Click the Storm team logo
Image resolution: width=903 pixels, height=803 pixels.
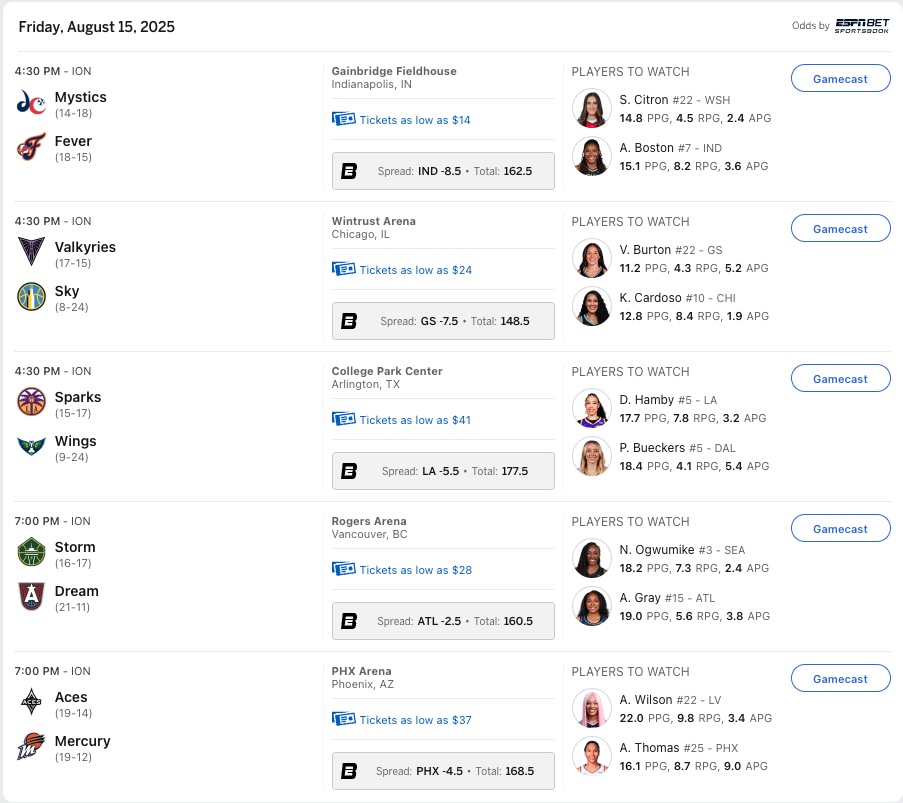(31, 553)
